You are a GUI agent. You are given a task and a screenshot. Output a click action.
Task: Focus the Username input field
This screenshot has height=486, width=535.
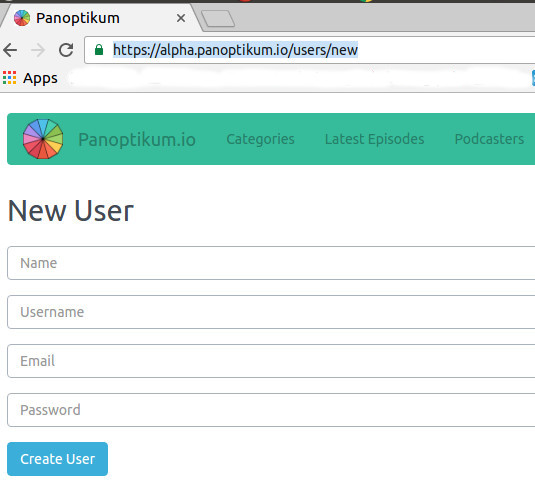click(271, 312)
